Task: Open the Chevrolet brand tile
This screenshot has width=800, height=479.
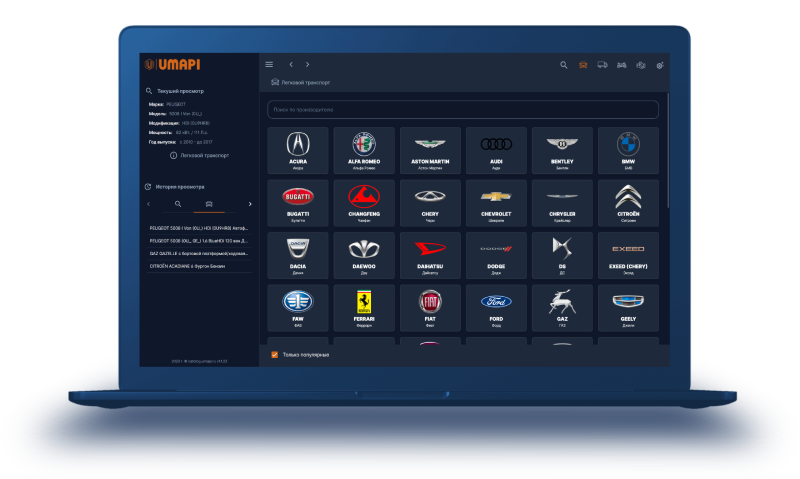Action: 496,203
